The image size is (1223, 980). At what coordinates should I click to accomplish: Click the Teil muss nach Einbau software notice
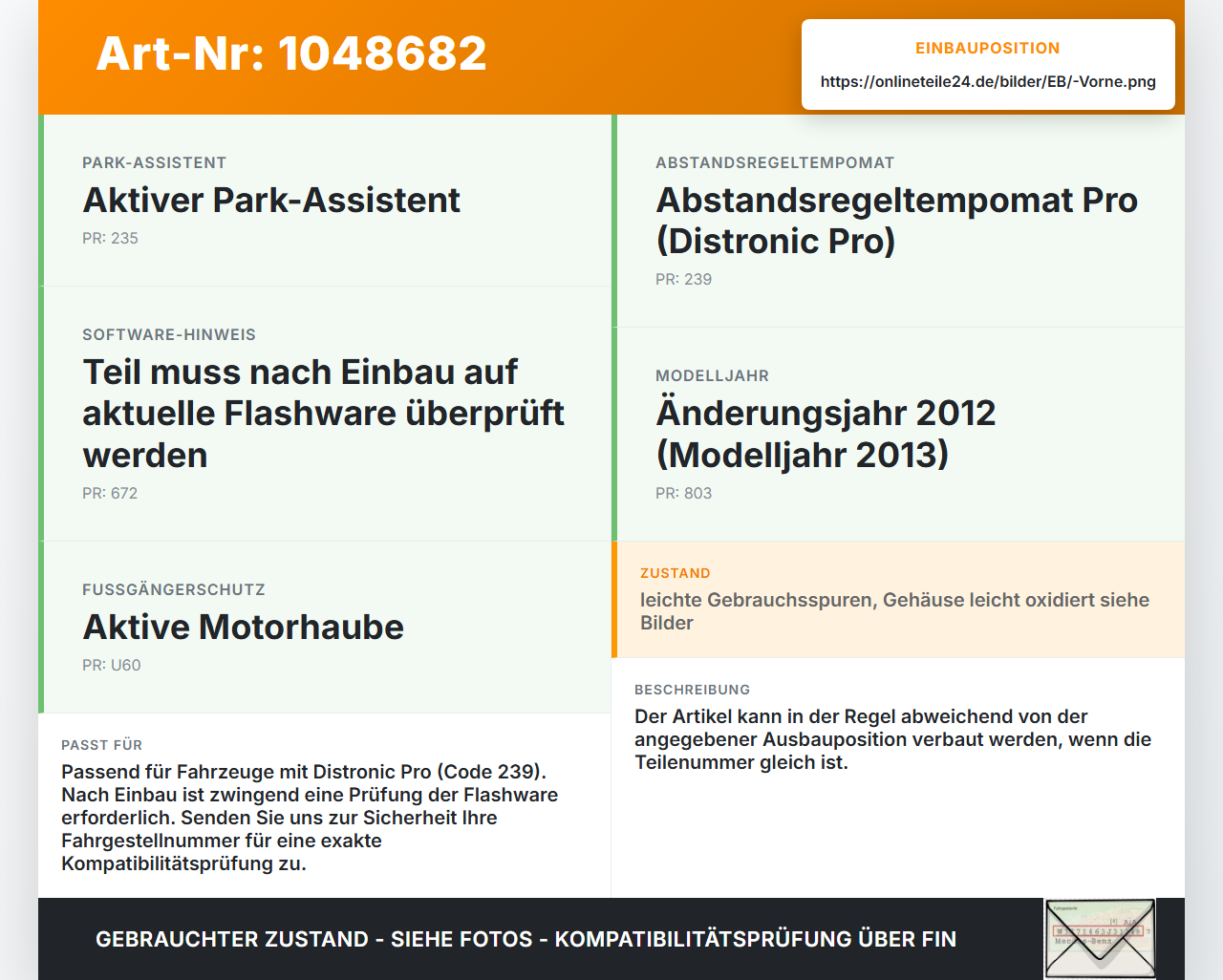325,414
